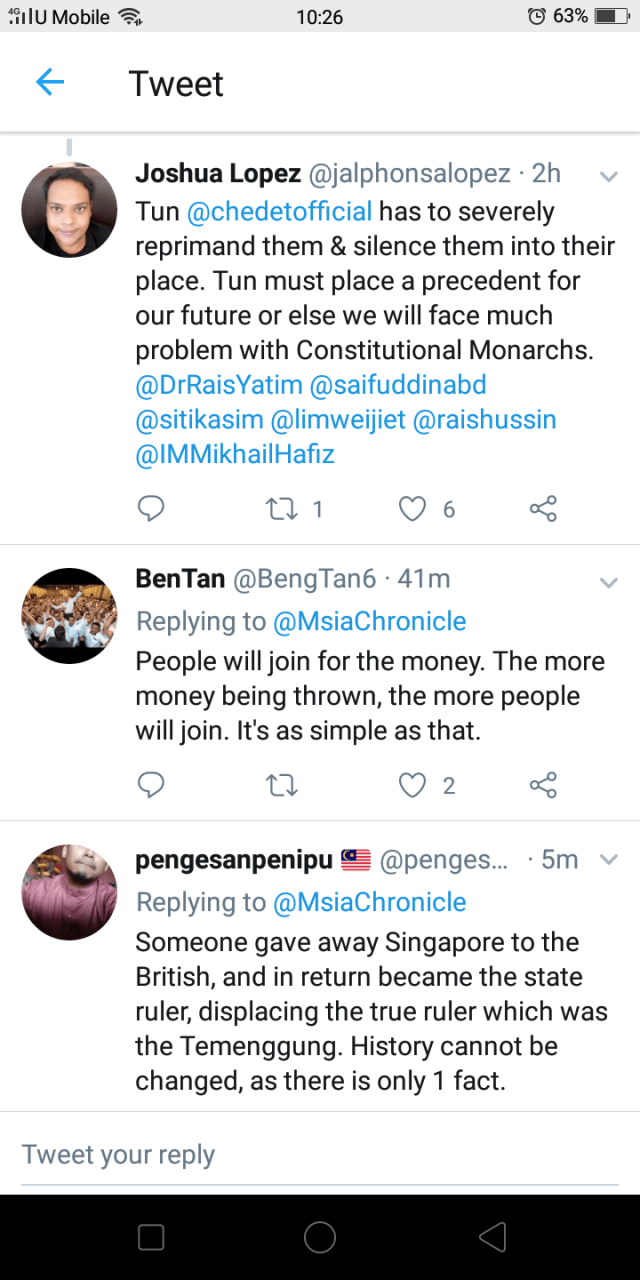Expand the menu chevron on BenTan's tweet
The height and width of the screenshot is (1280, 640).
(608, 582)
